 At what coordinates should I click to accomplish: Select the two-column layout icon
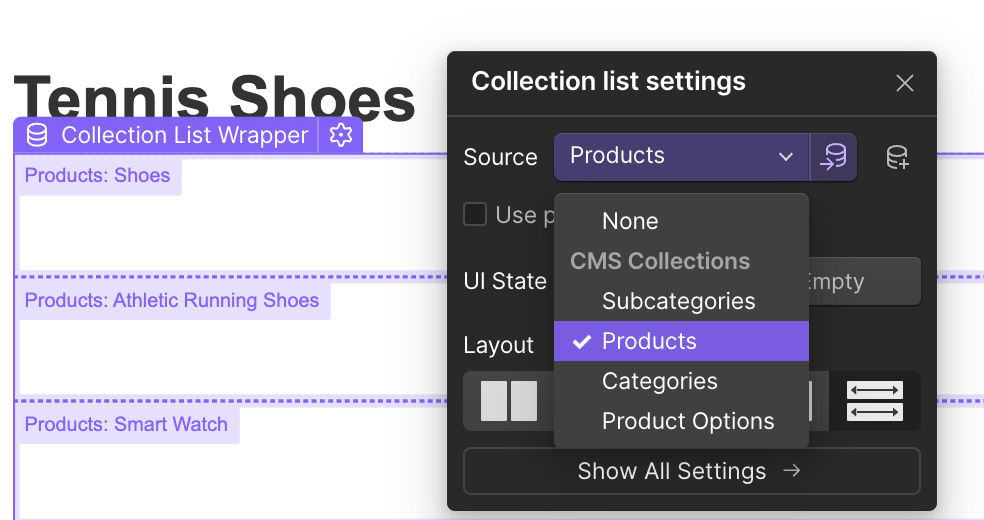coord(508,401)
